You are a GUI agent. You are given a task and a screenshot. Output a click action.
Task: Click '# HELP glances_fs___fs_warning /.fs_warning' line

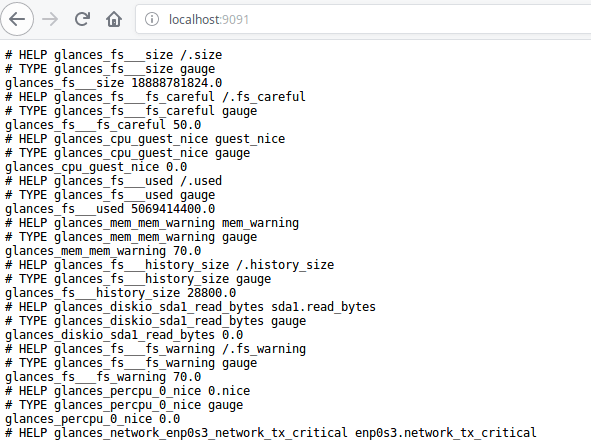(155, 349)
